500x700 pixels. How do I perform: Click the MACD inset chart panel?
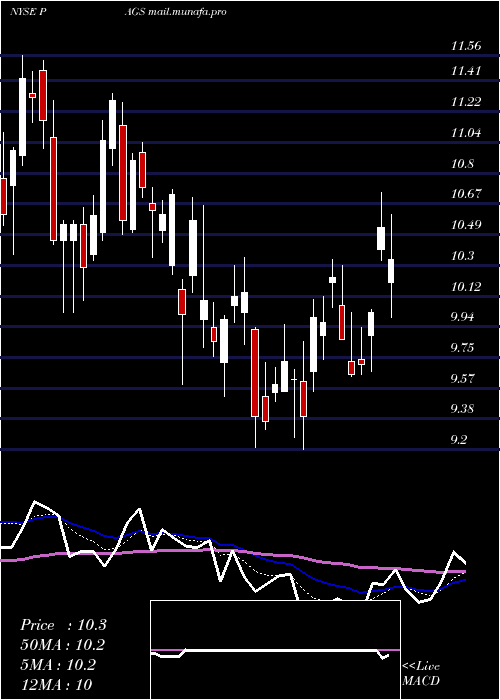click(275, 650)
